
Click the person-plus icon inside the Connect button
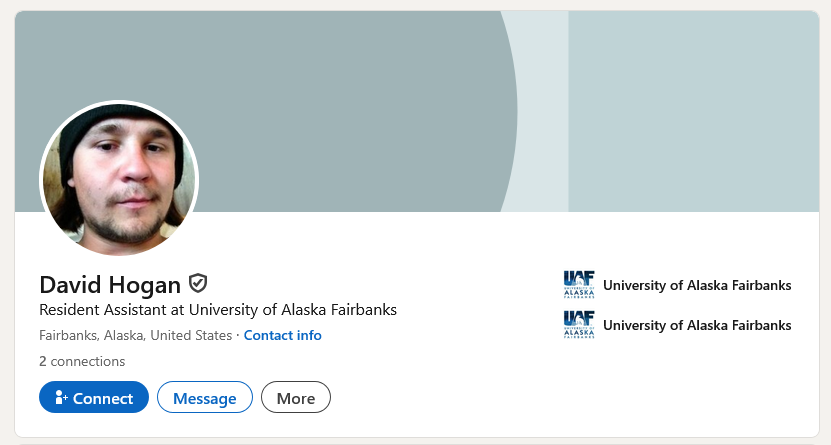tap(61, 397)
